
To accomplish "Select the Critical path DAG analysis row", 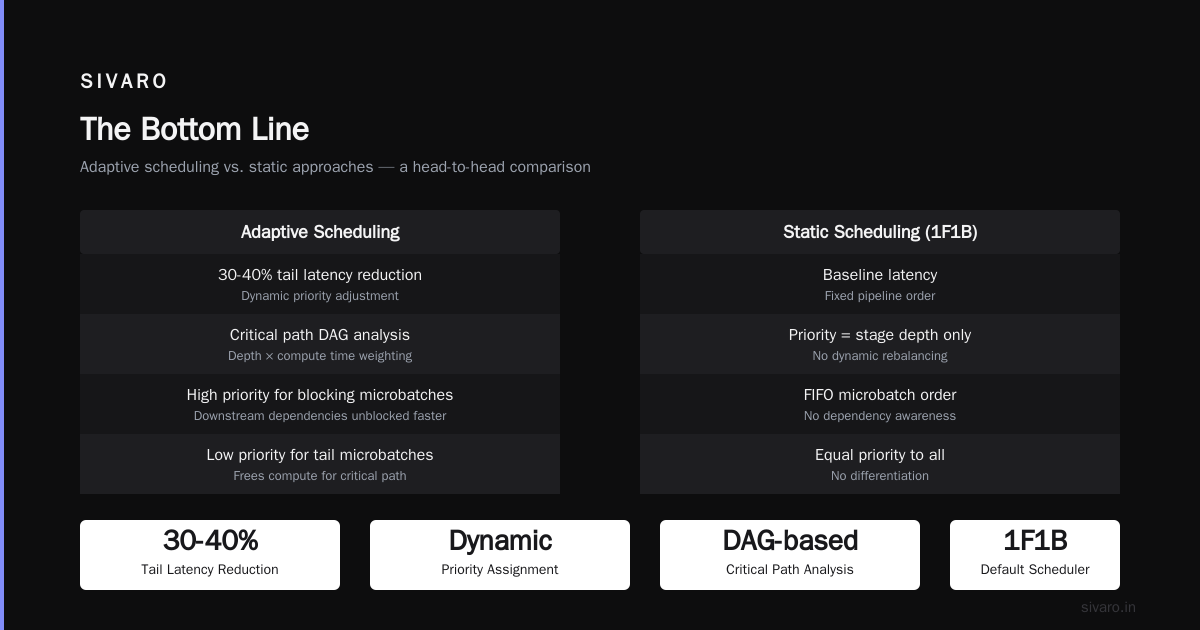I will click(320, 344).
